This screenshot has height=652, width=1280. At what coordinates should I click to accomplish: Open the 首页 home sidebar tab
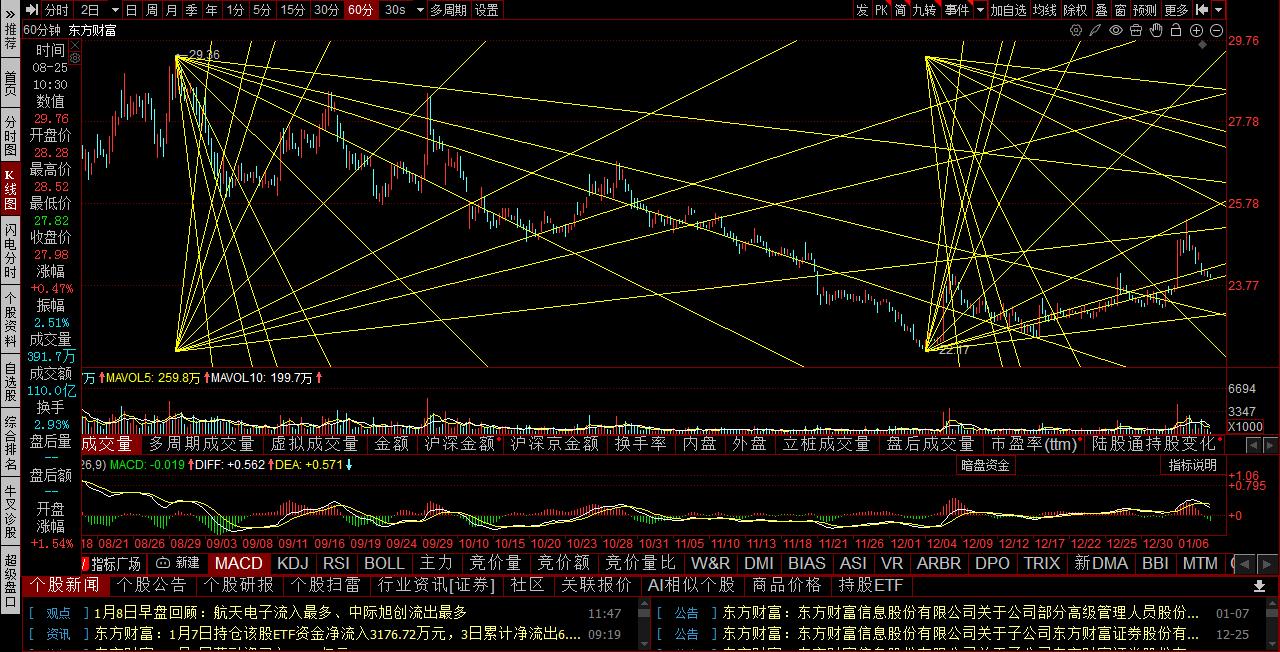tap(10, 83)
